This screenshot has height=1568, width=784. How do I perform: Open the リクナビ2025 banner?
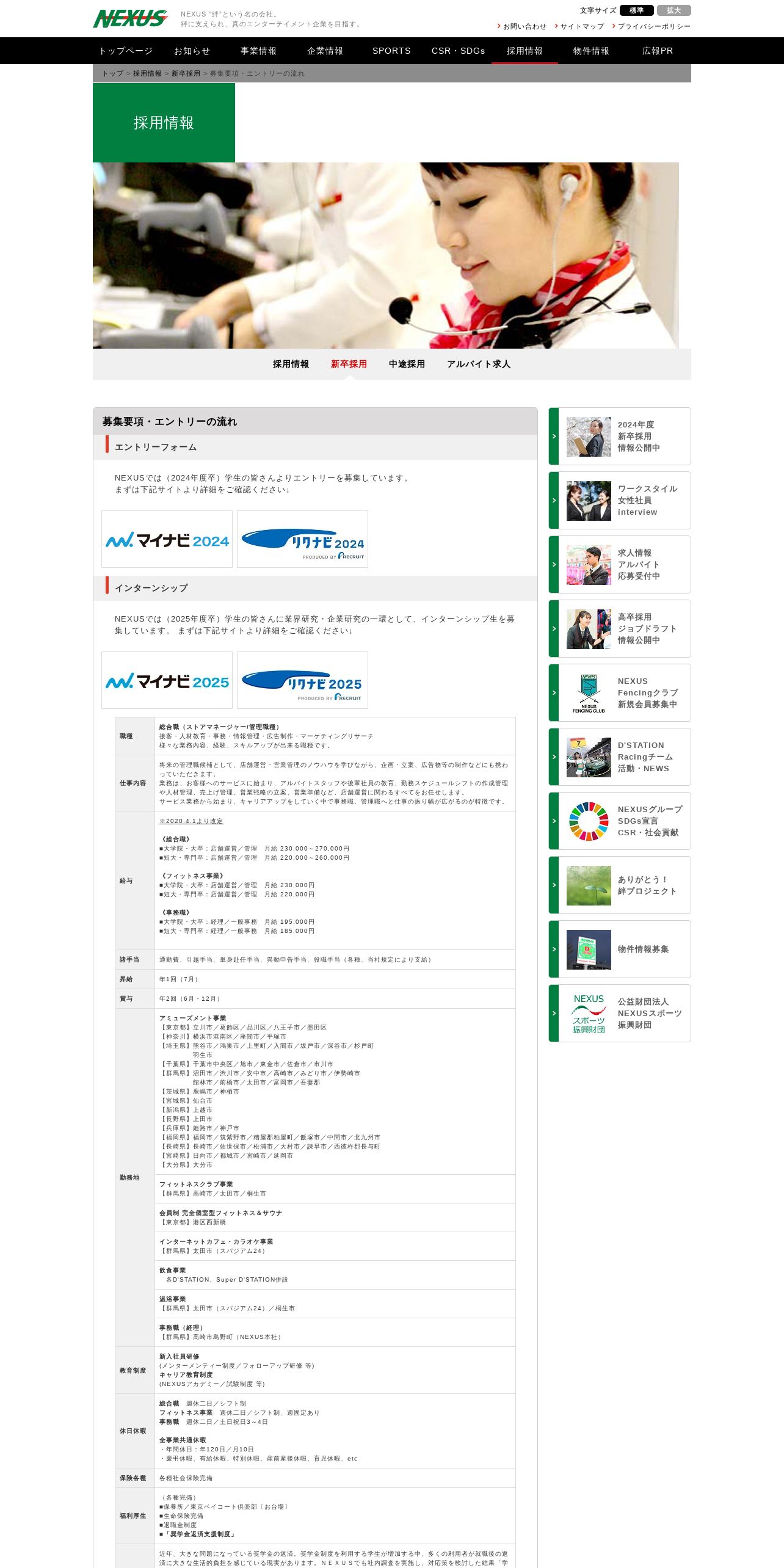pyautogui.click(x=303, y=680)
